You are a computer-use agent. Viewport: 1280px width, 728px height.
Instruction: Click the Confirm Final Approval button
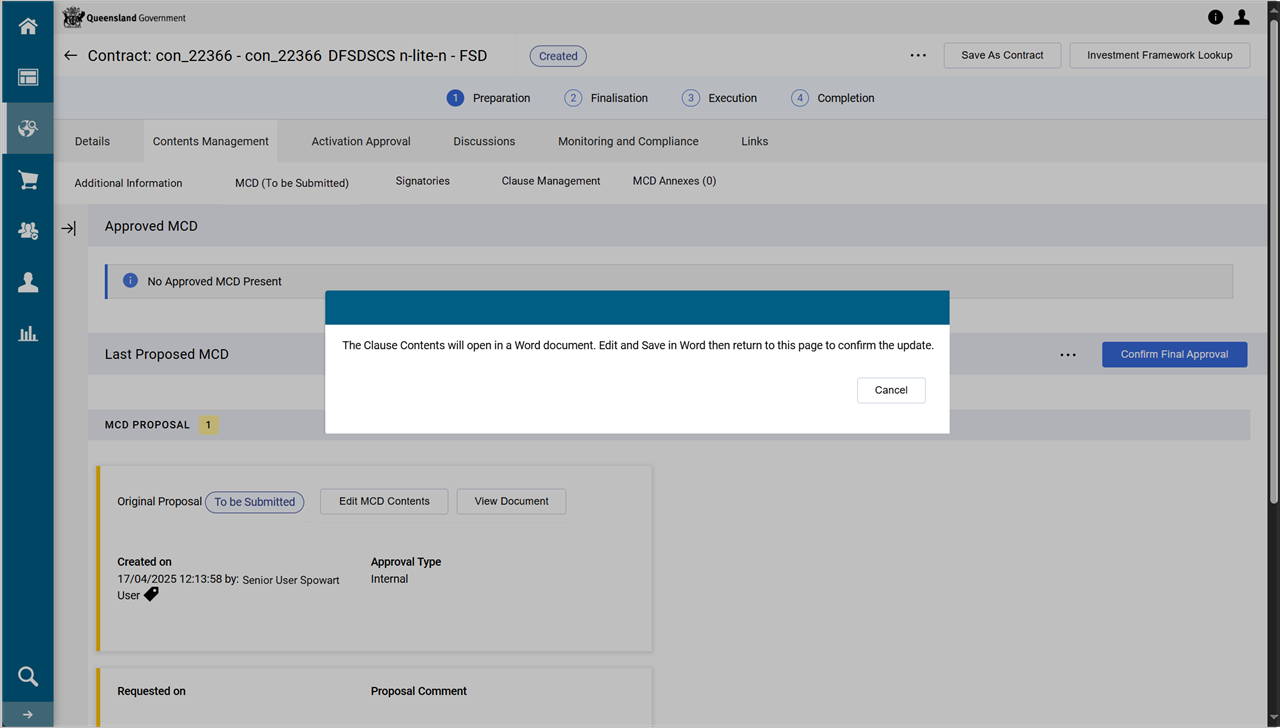[1174, 355]
